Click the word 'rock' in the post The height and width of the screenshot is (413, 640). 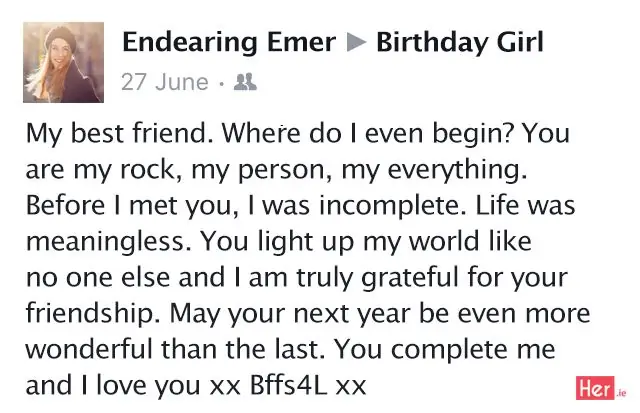147,169
